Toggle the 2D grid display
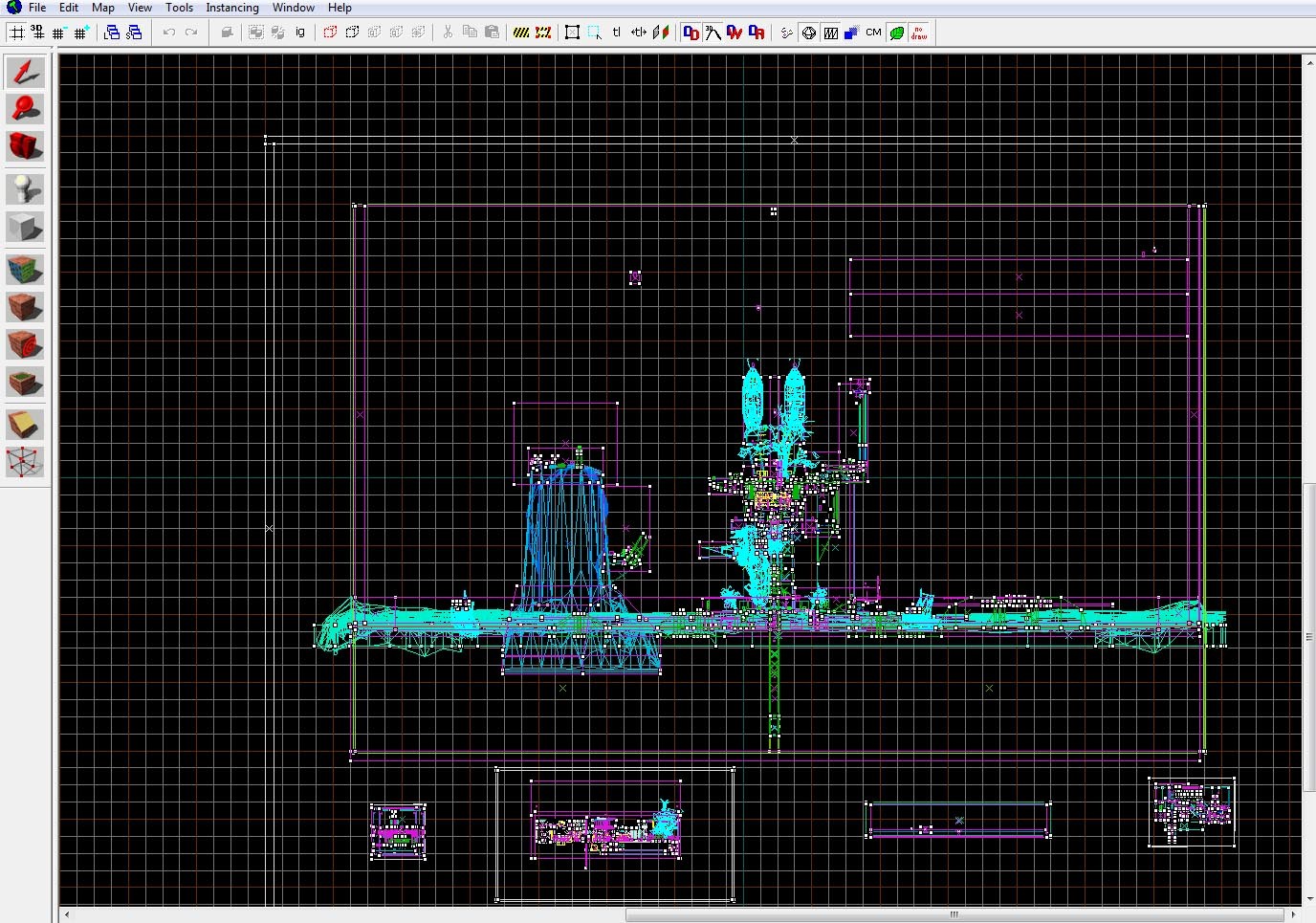This screenshot has height=923, width=1316. click(x=16, y=33)
